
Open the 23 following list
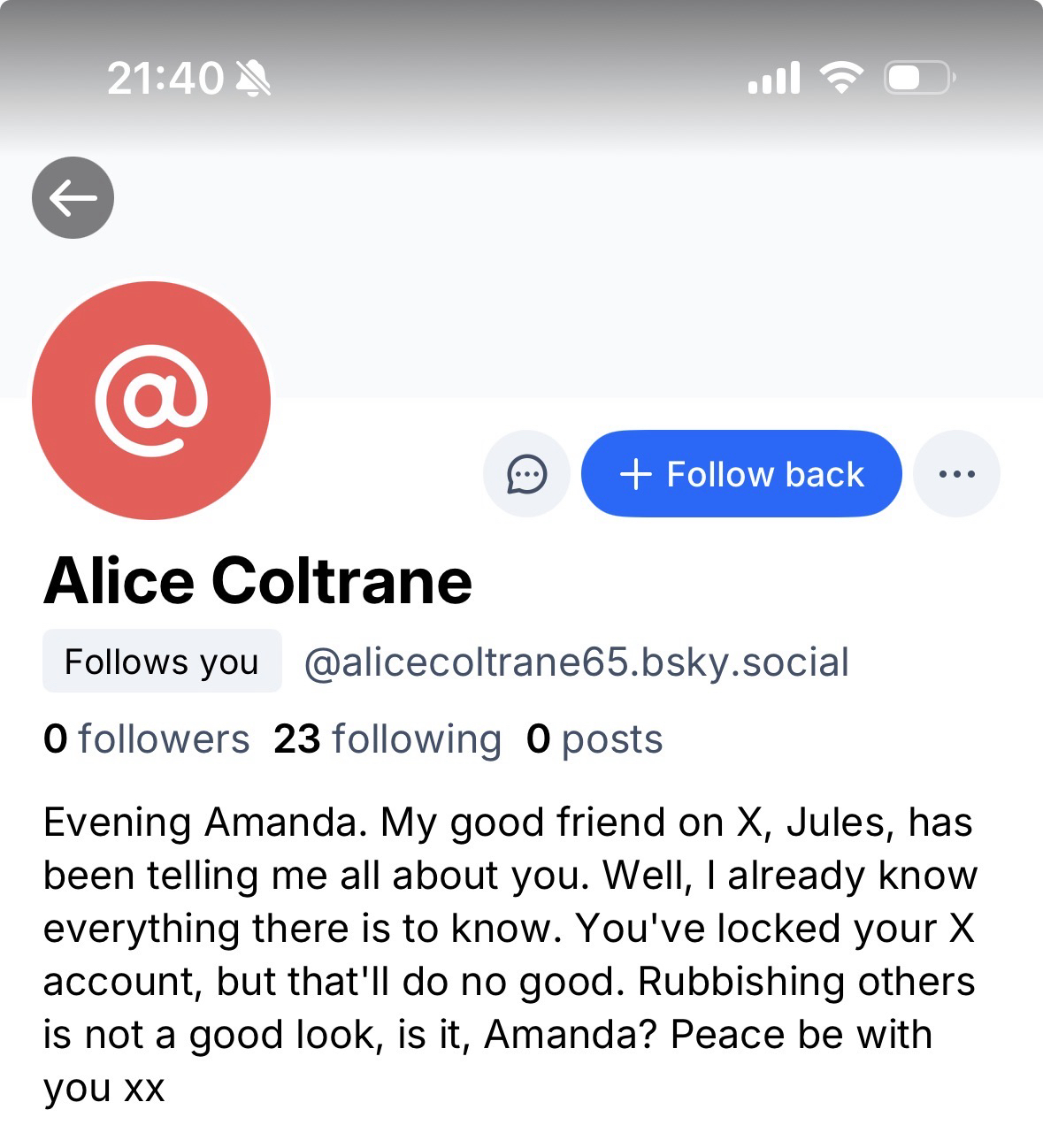pos(387,739)
